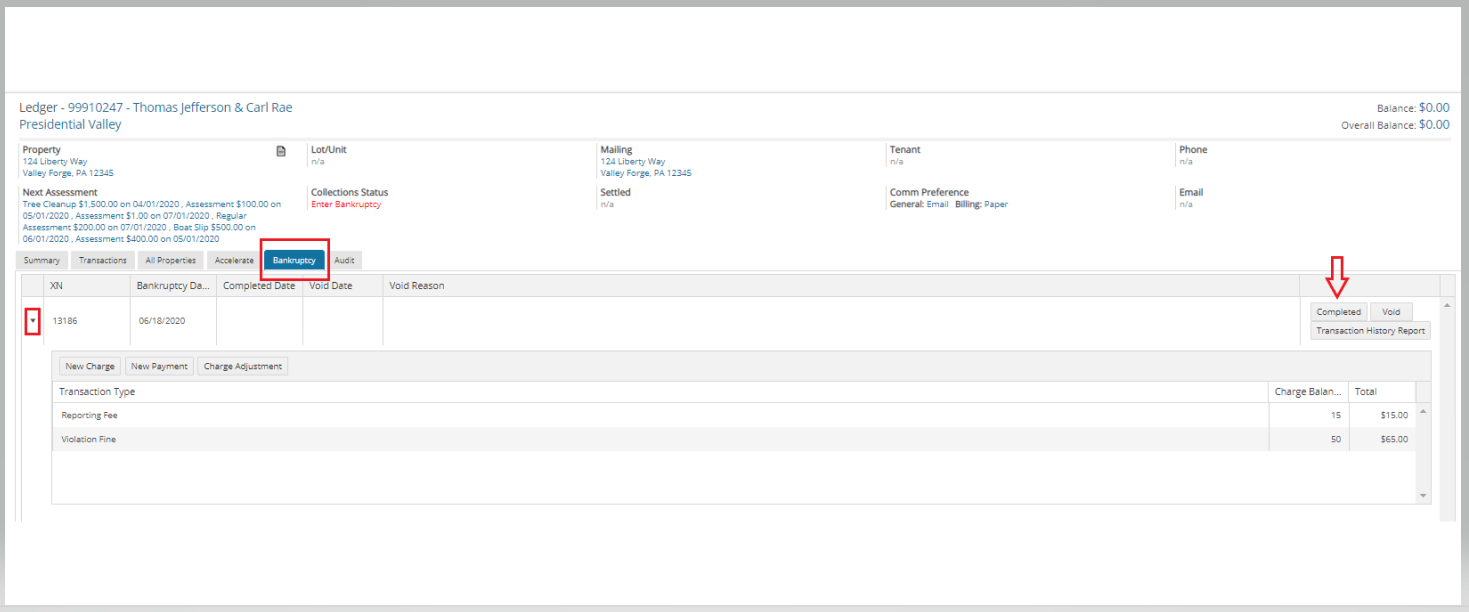Open the Transaction History Report
This screenshot has width=1469, height=612.
[x=1370, y=331]
